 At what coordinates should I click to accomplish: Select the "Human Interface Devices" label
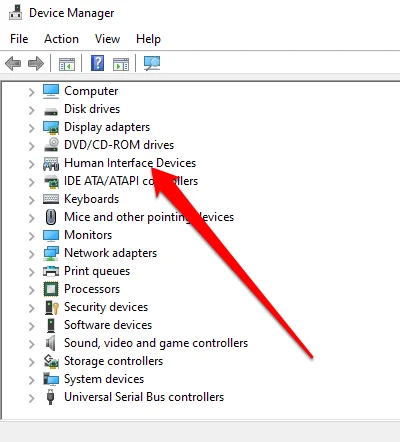pyautogui.click(x=130, y=163)
